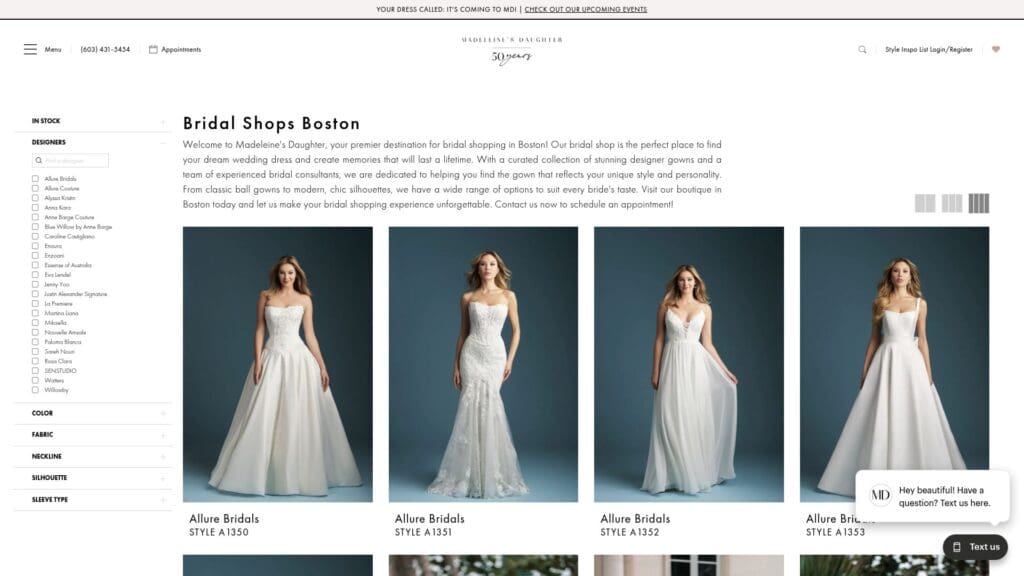
Task: Check the Allure Bridals designer filter
Action: point(35,179)
